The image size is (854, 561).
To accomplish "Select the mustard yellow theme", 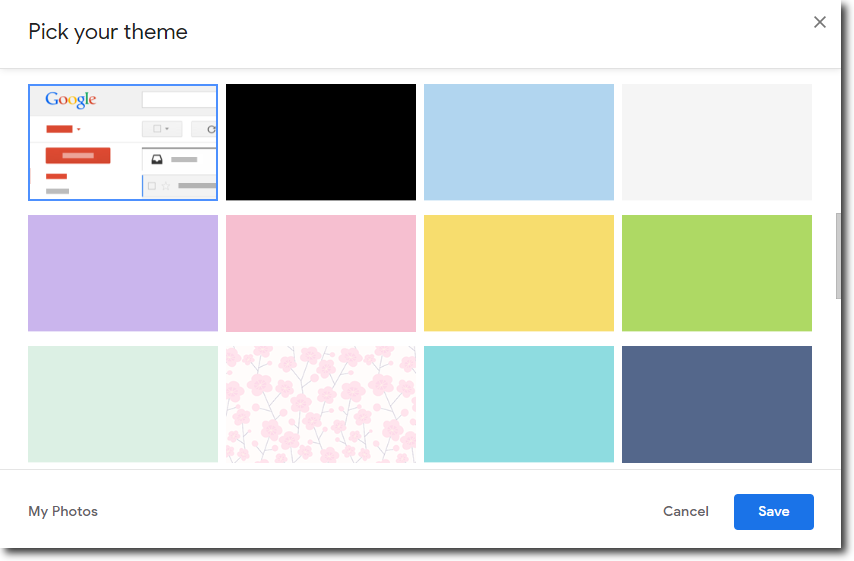I will click(x=518, y=273).
